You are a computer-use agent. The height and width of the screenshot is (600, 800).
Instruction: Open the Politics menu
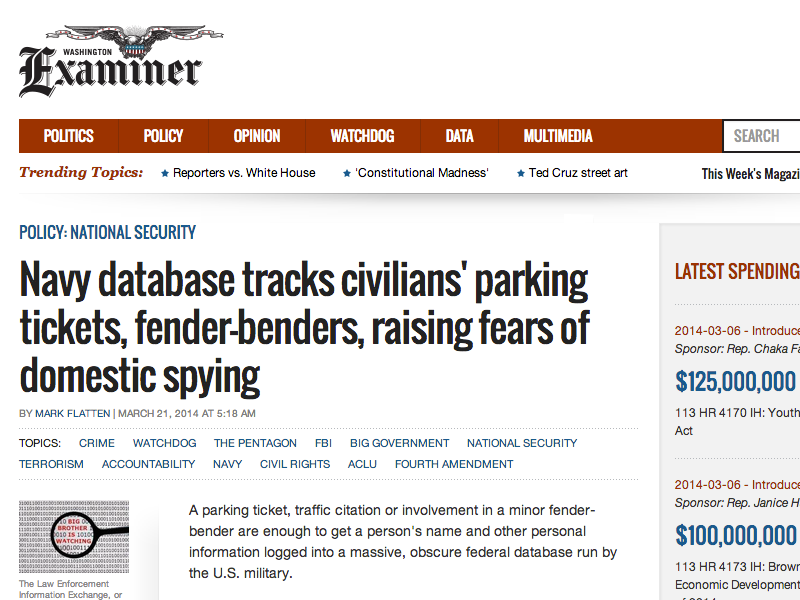pos(68,136)
